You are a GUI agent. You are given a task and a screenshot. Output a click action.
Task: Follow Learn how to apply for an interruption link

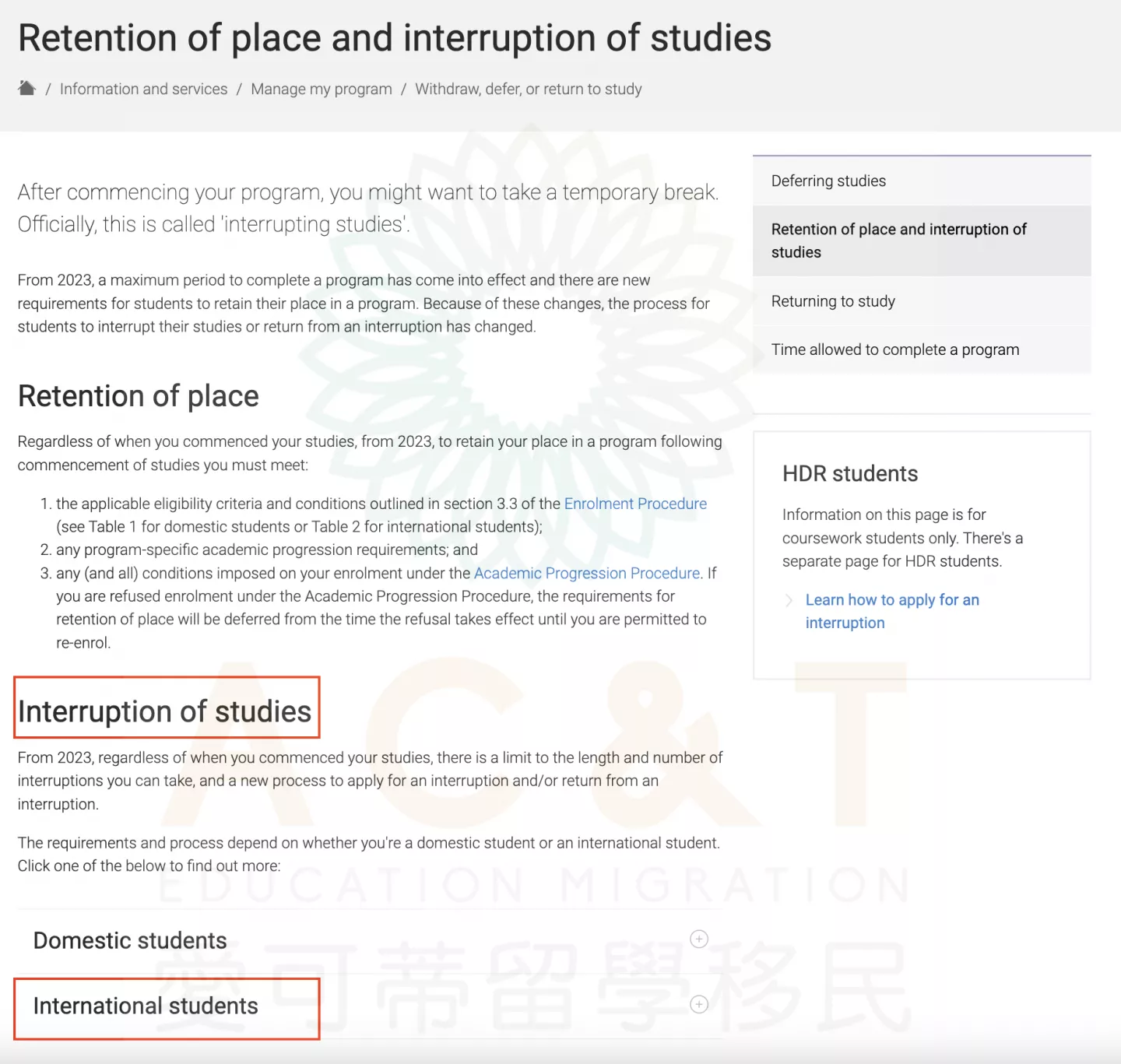pos(892,611)
